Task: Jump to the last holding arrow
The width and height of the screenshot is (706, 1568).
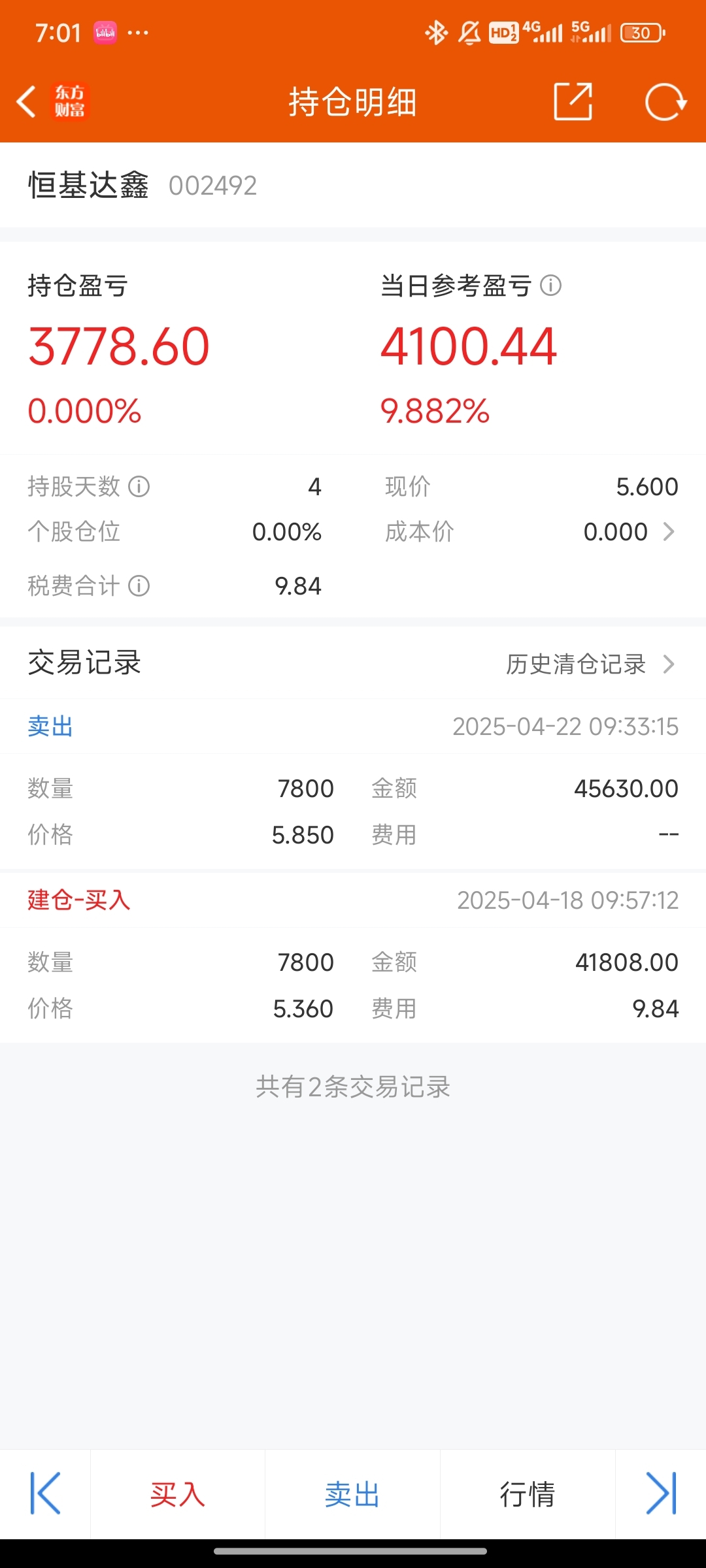Action: pos(662,1494)
